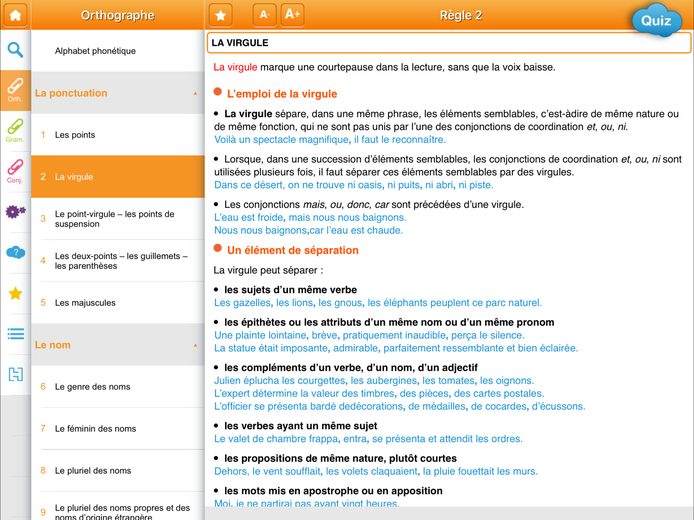Click bullet les mots mis en apostrophe

coord(333,490)
